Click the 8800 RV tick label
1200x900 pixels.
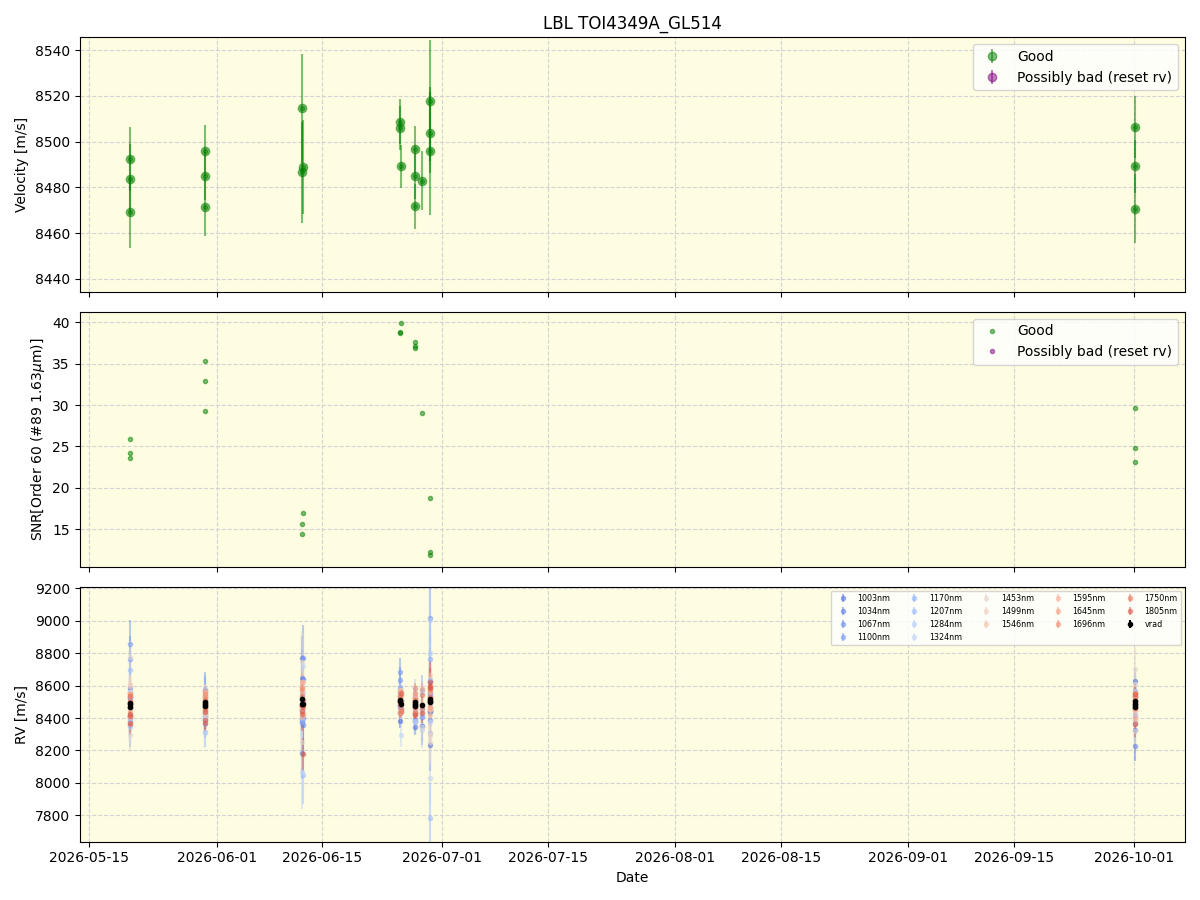54,654
